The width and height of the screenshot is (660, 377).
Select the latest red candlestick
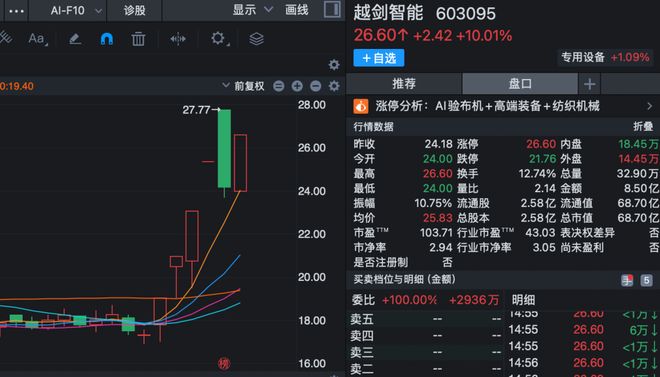pos(240,163)
